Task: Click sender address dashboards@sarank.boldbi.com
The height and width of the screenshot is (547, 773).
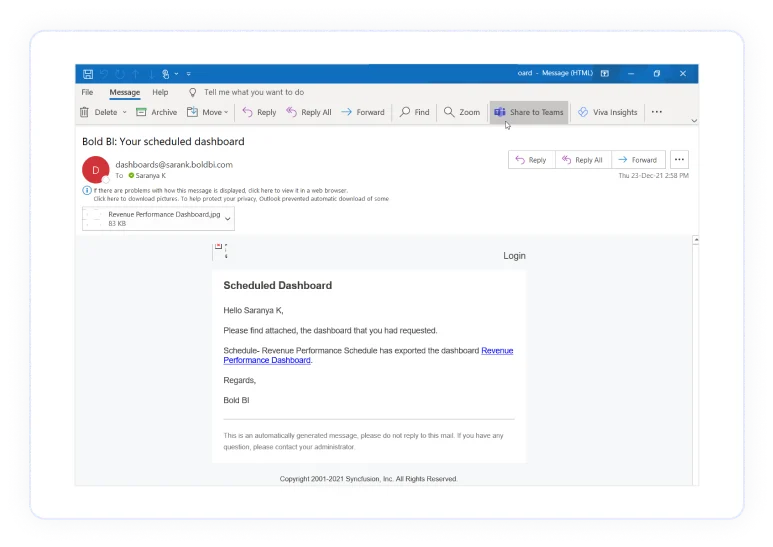Action: (174, 165)
